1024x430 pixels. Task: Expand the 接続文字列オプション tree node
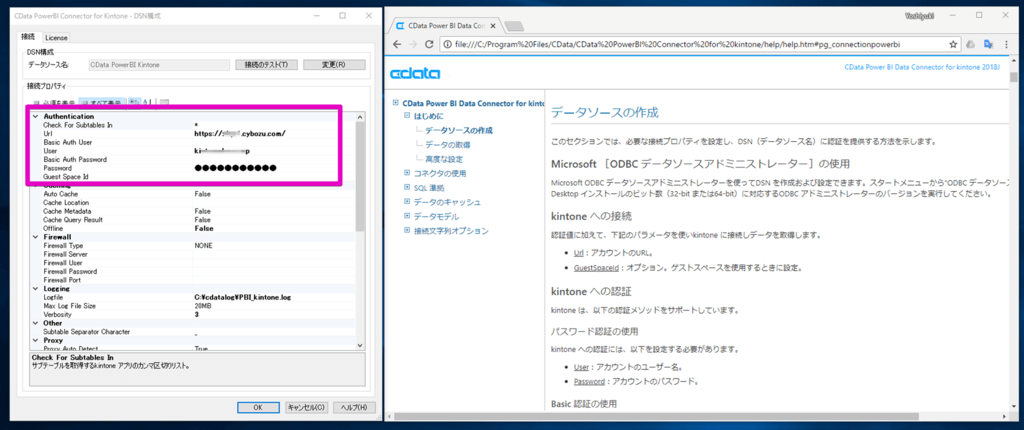click(407, 230)
